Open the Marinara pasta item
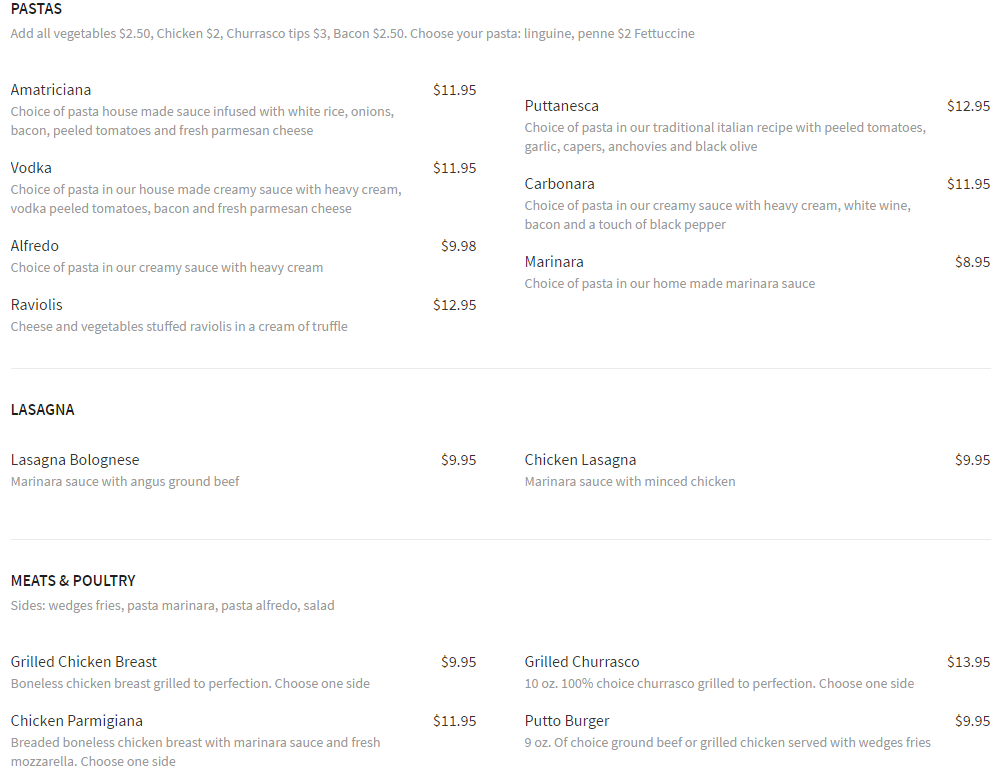This screenshot has width=1007, height=783. coord(554,262)
